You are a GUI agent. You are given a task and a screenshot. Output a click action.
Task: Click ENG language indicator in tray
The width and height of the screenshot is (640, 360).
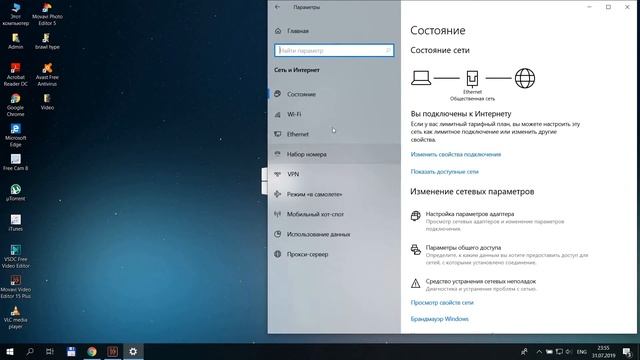pyautogui.click(x=582, y=351)
